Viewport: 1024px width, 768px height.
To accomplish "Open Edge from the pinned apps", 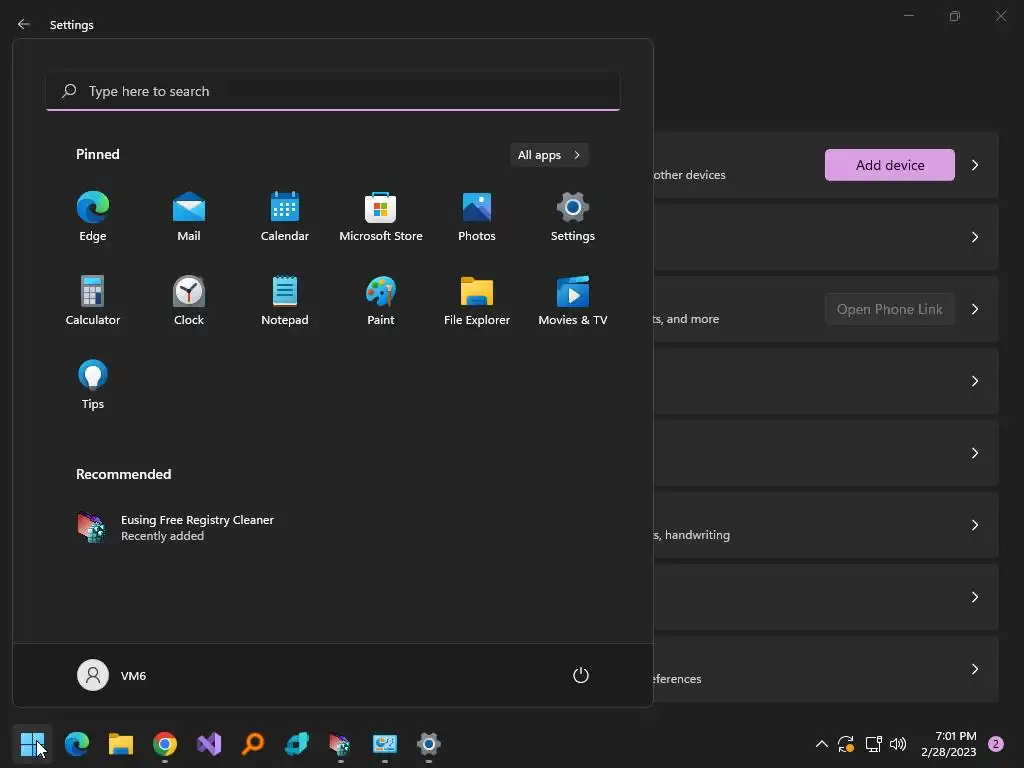I will 93,217.
